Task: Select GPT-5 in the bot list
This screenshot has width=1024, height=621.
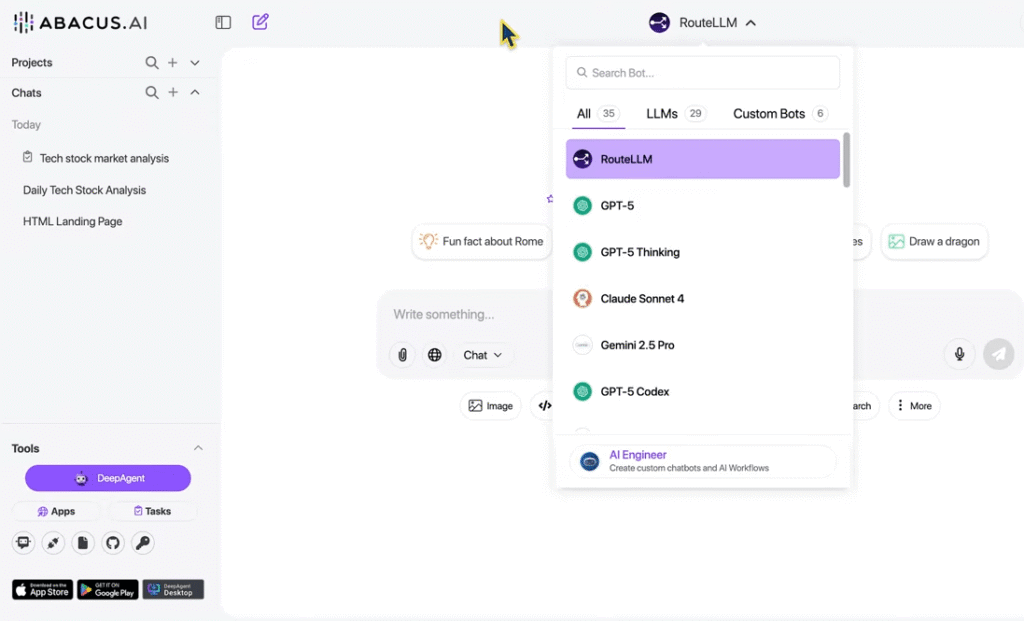Action: 703,206
